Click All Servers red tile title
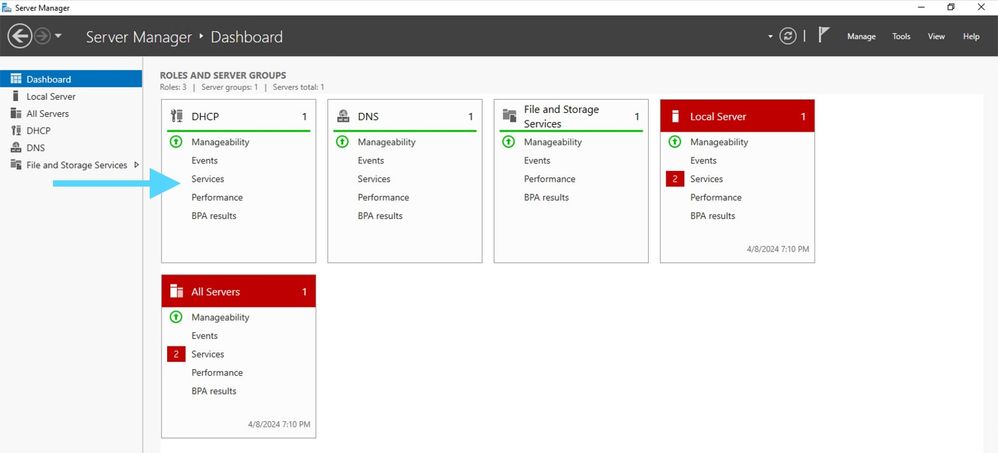Image resolution: width=998 pixels, height=453 pixels. [216, 291]
